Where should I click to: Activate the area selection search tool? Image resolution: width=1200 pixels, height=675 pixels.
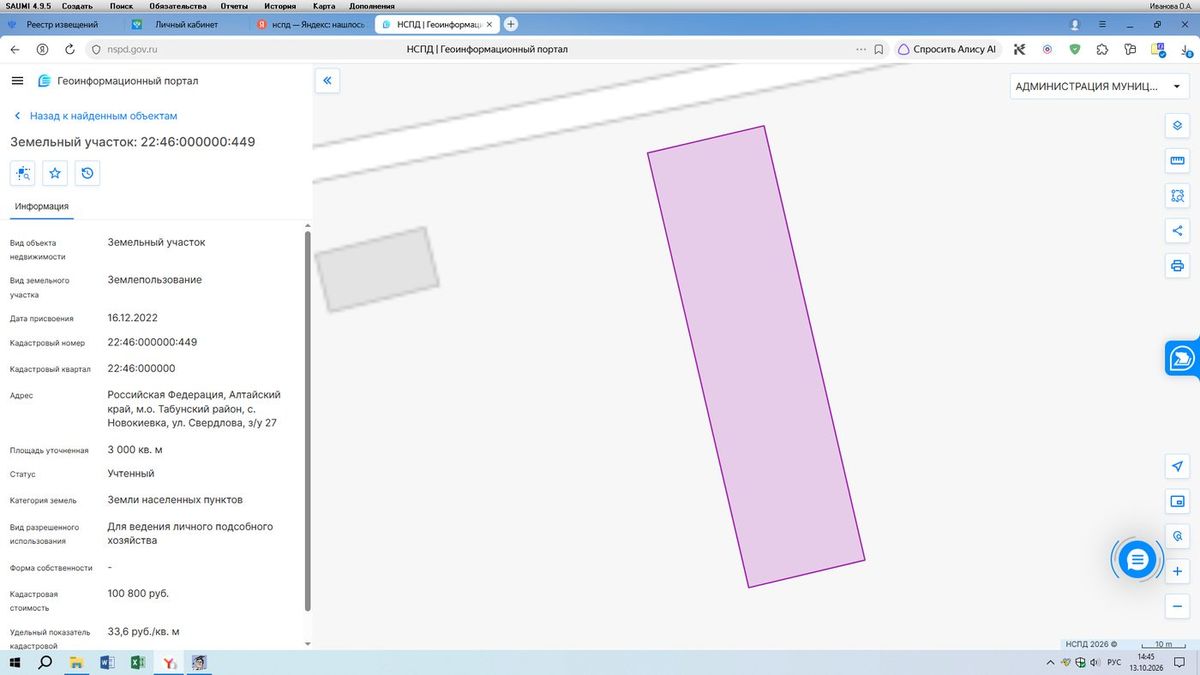tap(1177, 196)
